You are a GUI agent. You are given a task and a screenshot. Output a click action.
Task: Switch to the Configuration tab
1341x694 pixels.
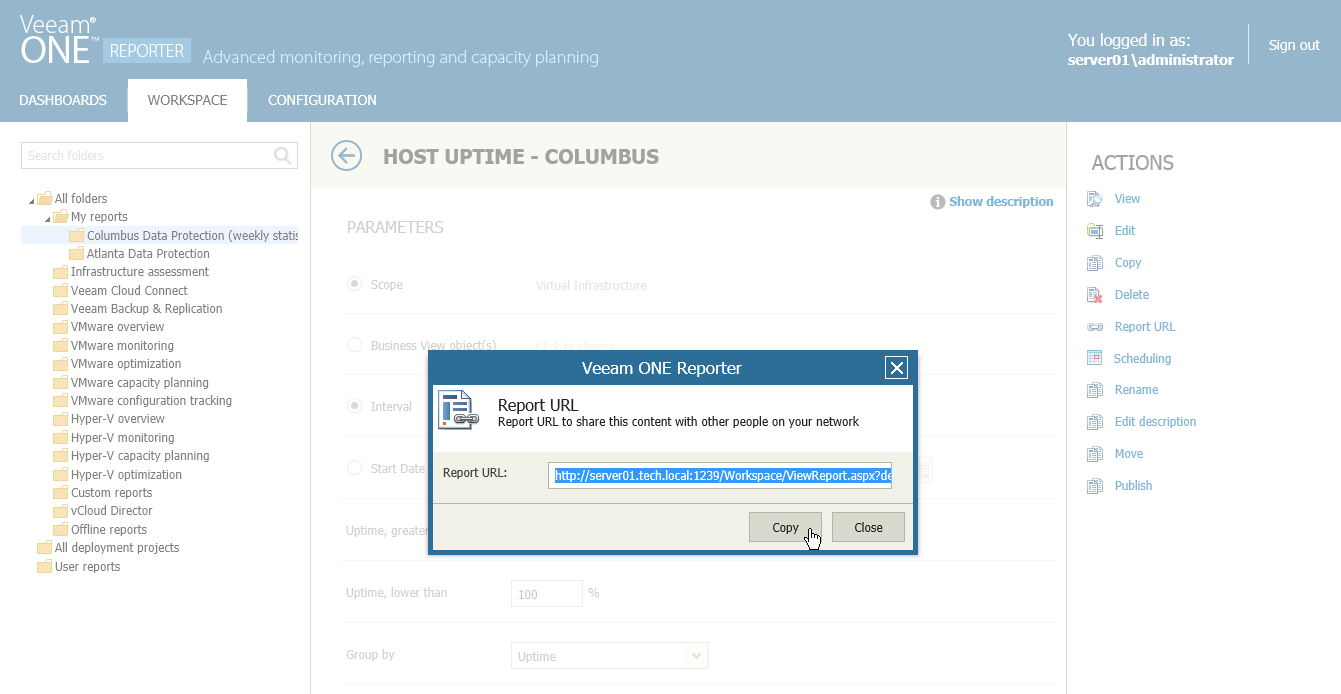tap(322, 100)
